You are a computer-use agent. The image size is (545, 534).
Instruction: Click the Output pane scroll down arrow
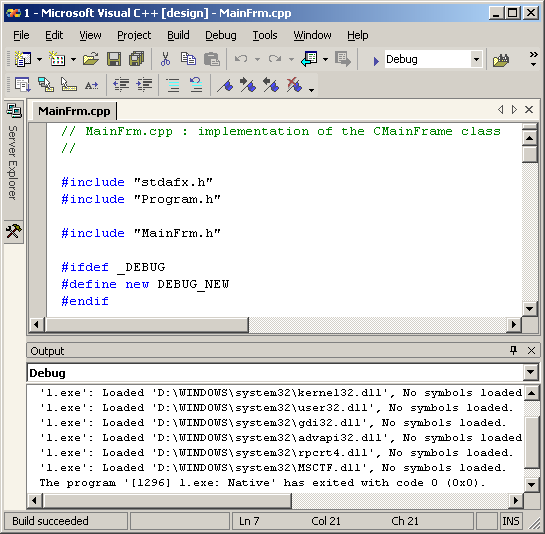point(531,484)
